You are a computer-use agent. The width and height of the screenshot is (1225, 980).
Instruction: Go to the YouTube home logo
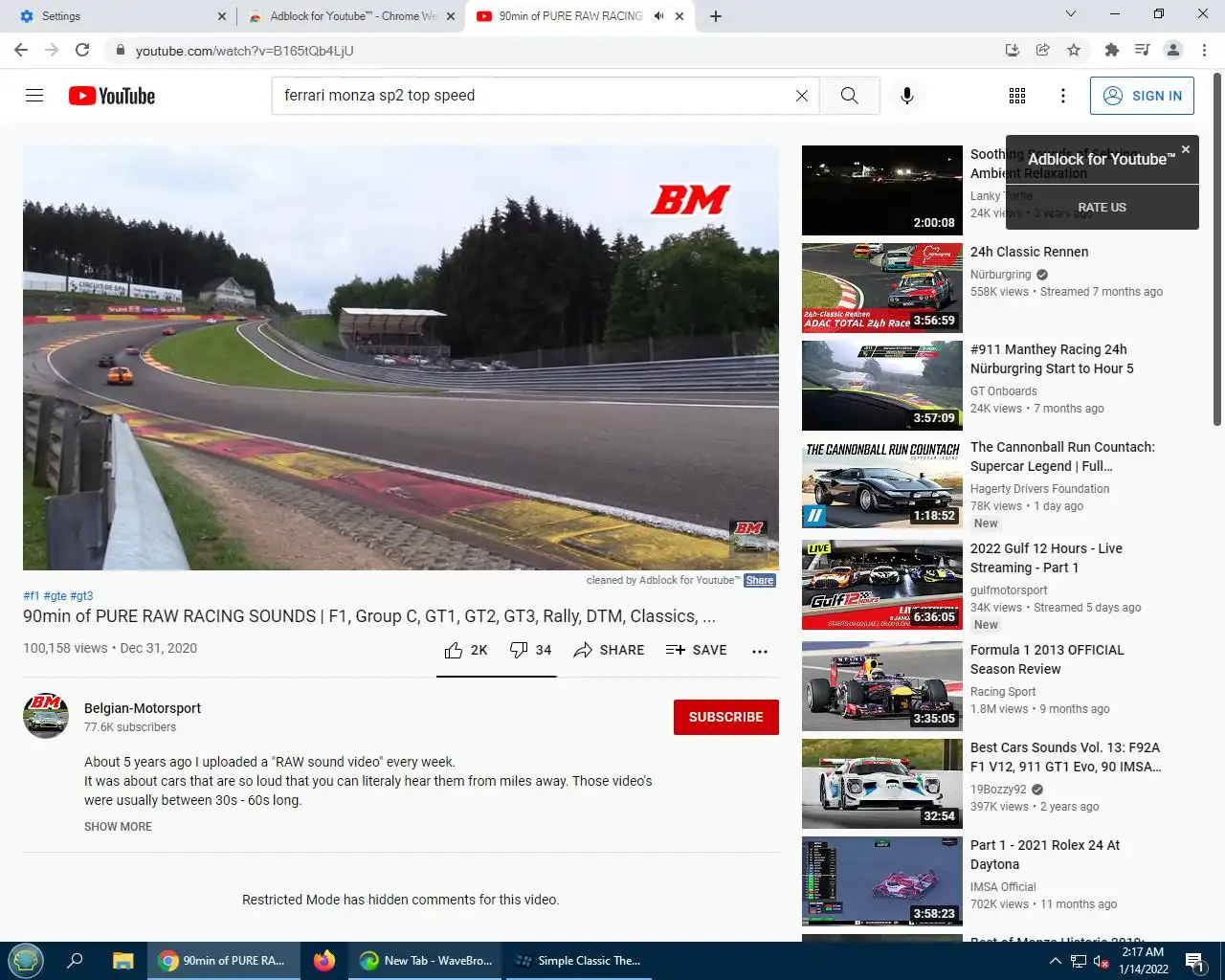(112, 96)
